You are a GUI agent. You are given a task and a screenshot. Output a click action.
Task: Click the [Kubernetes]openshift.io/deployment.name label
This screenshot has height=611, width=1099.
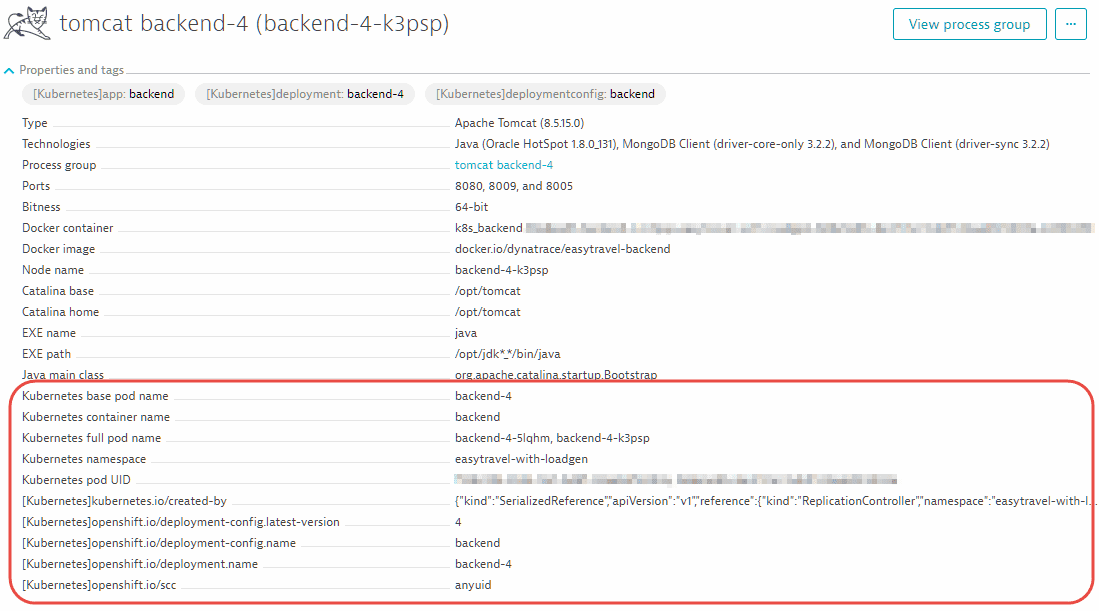[139, 564]
